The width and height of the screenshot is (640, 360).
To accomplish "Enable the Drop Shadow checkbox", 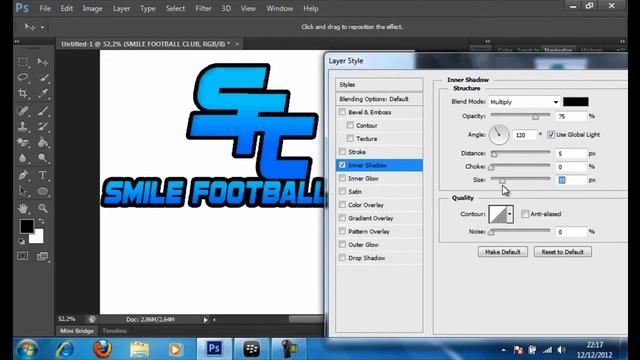I will [342, 258].
